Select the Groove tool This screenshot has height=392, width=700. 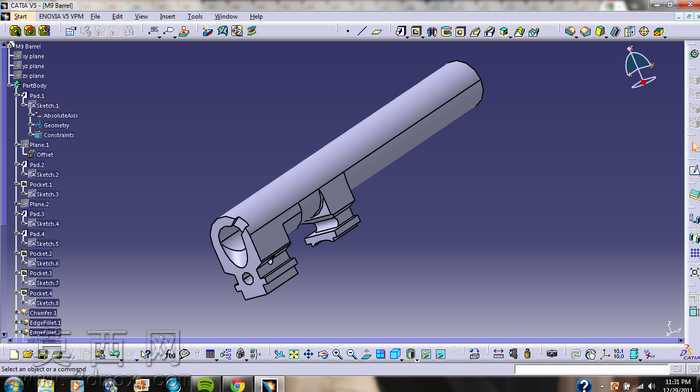[446, 32]
